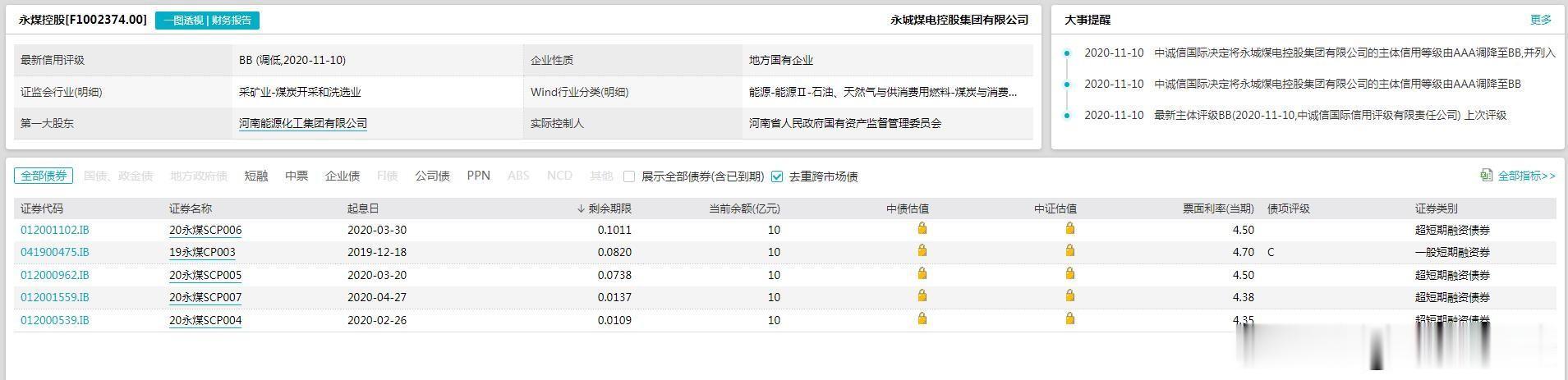Open bond code 041900475.IB

click(55, 252)
